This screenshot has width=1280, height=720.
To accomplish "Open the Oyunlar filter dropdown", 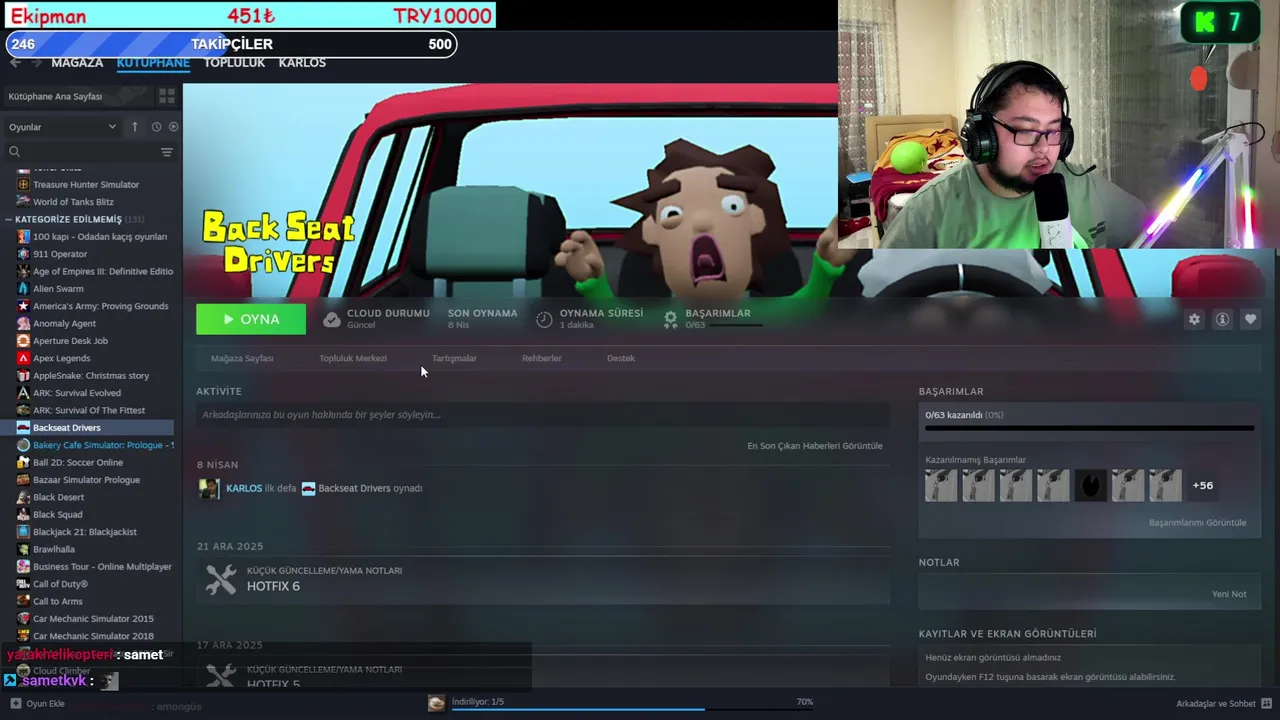I will (x=62, y=127).
